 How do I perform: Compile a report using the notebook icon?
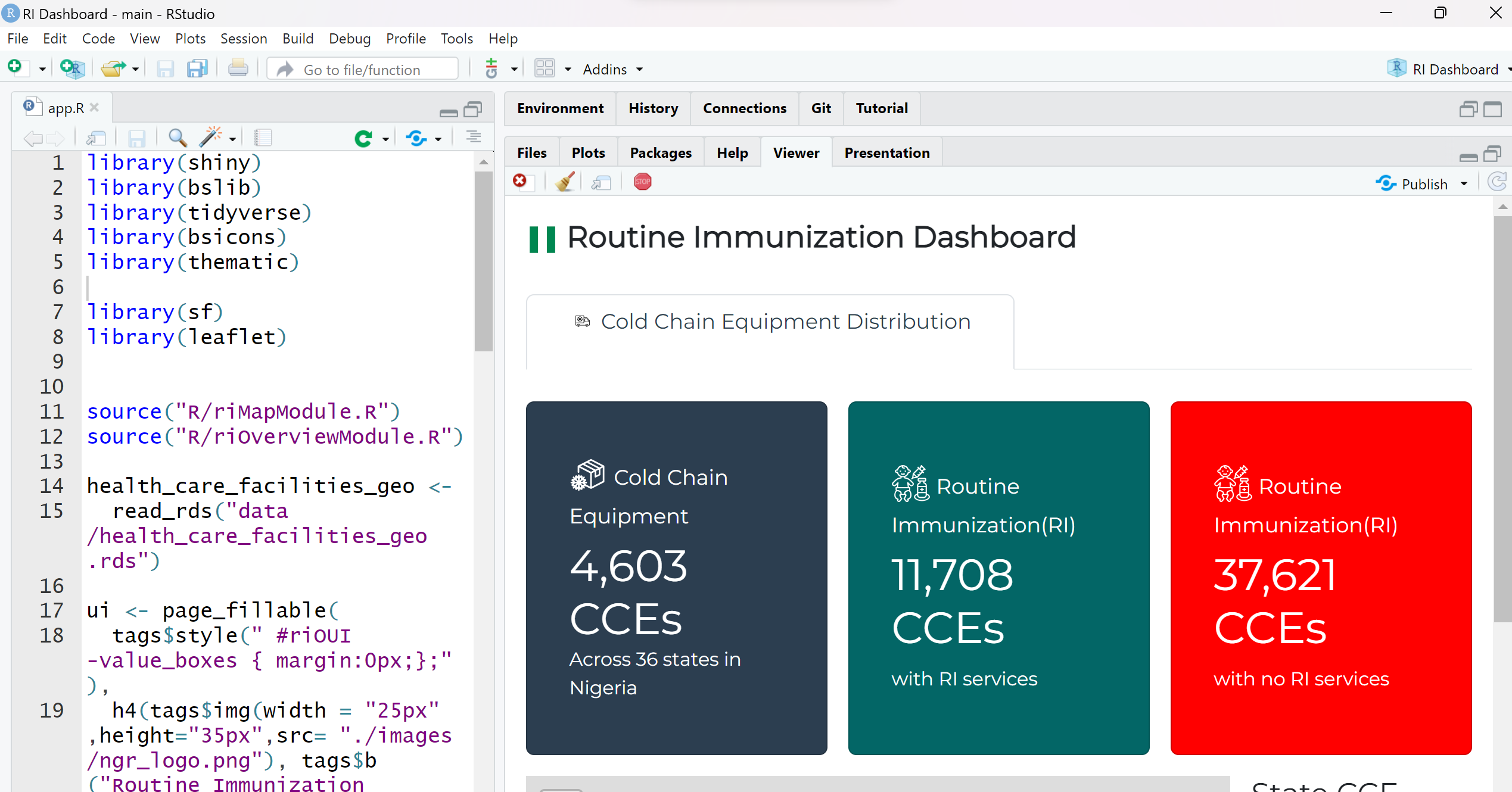click(x=263, y=138)
